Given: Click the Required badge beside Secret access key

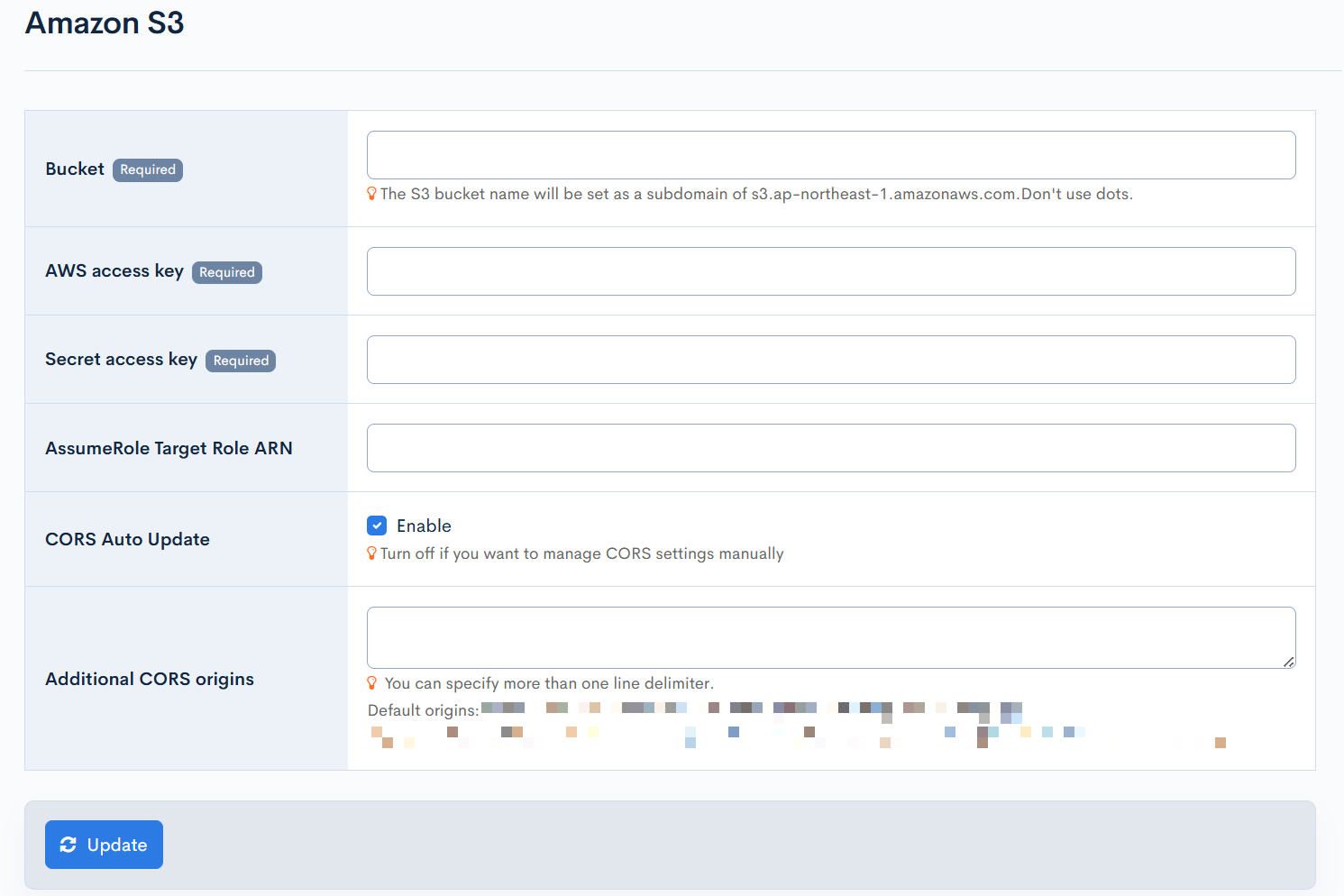Looking at the screenshot, I should pos(241,361).
